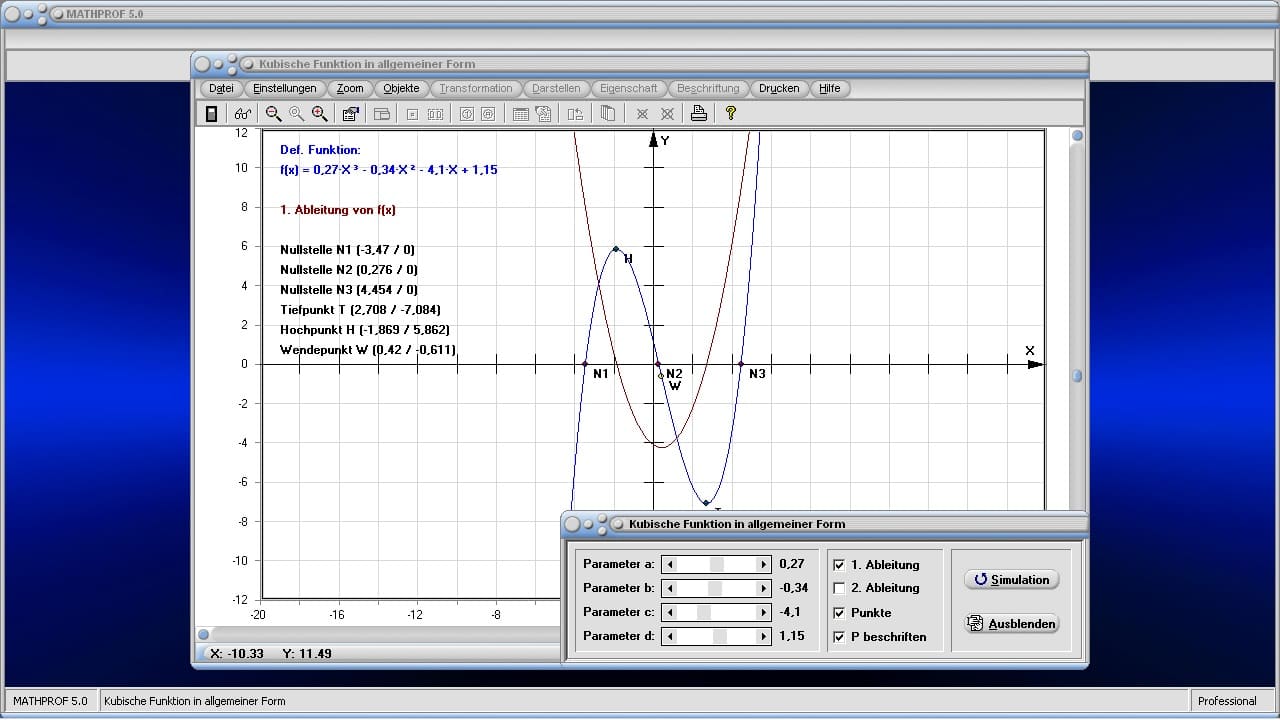Decrease Parameter a with left arrow
1280x720 pixels.
coord(670,564)
